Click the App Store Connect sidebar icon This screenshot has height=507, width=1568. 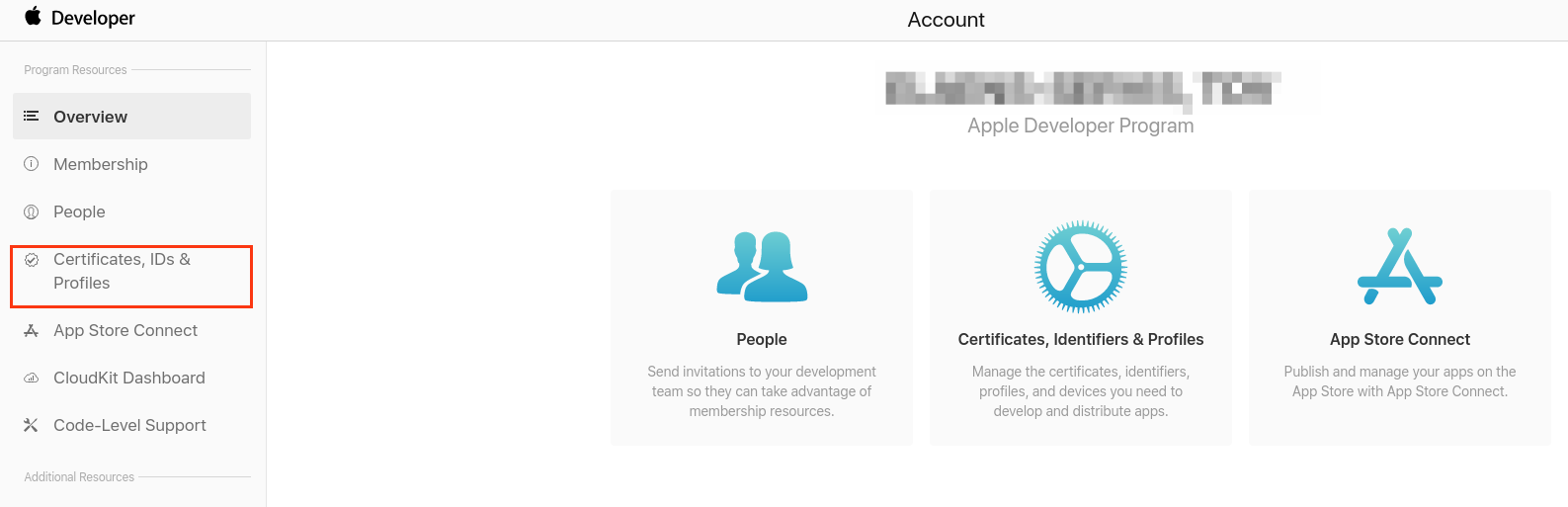32,330
